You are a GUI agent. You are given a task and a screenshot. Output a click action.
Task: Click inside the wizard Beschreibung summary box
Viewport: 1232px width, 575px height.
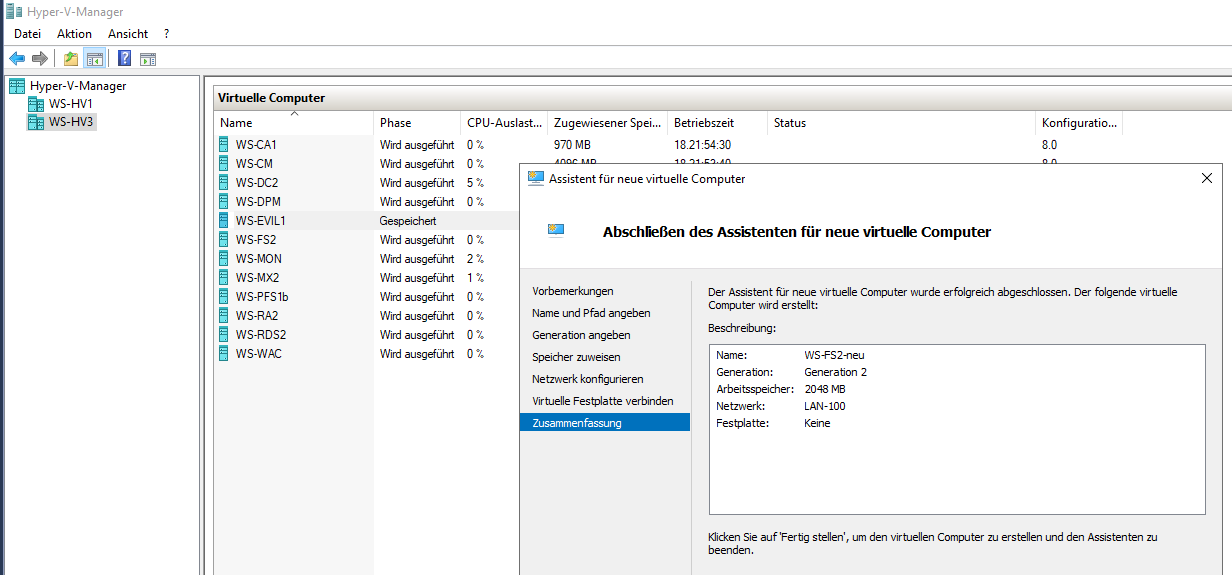pyautogui.click(x=957, y=429)
